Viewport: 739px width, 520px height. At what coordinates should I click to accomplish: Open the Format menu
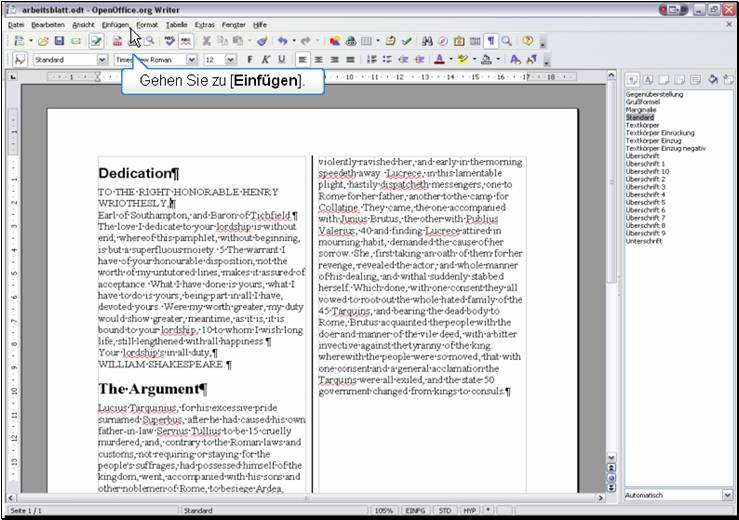coord(147,23)
